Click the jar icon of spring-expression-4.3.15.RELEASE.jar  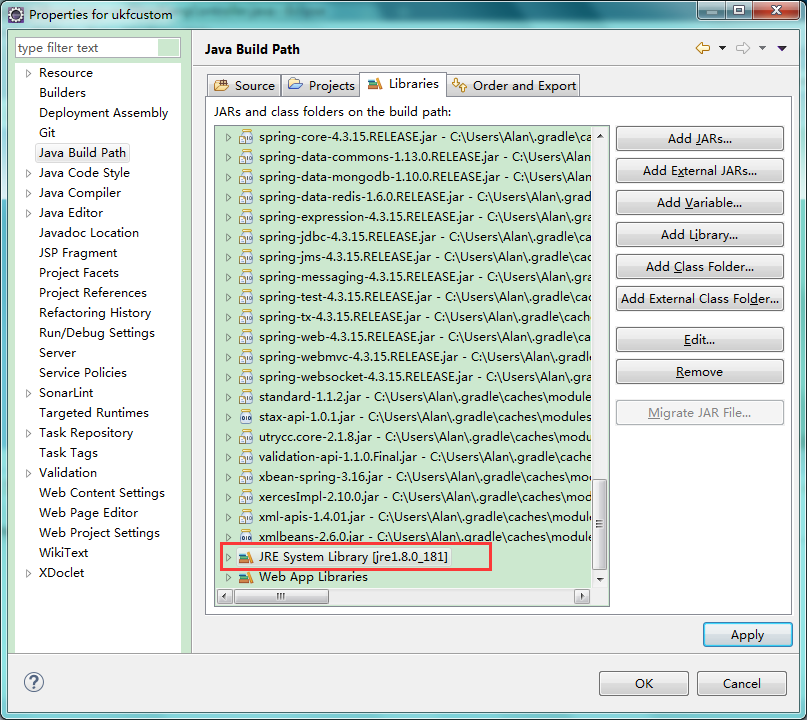click(246, 217)
